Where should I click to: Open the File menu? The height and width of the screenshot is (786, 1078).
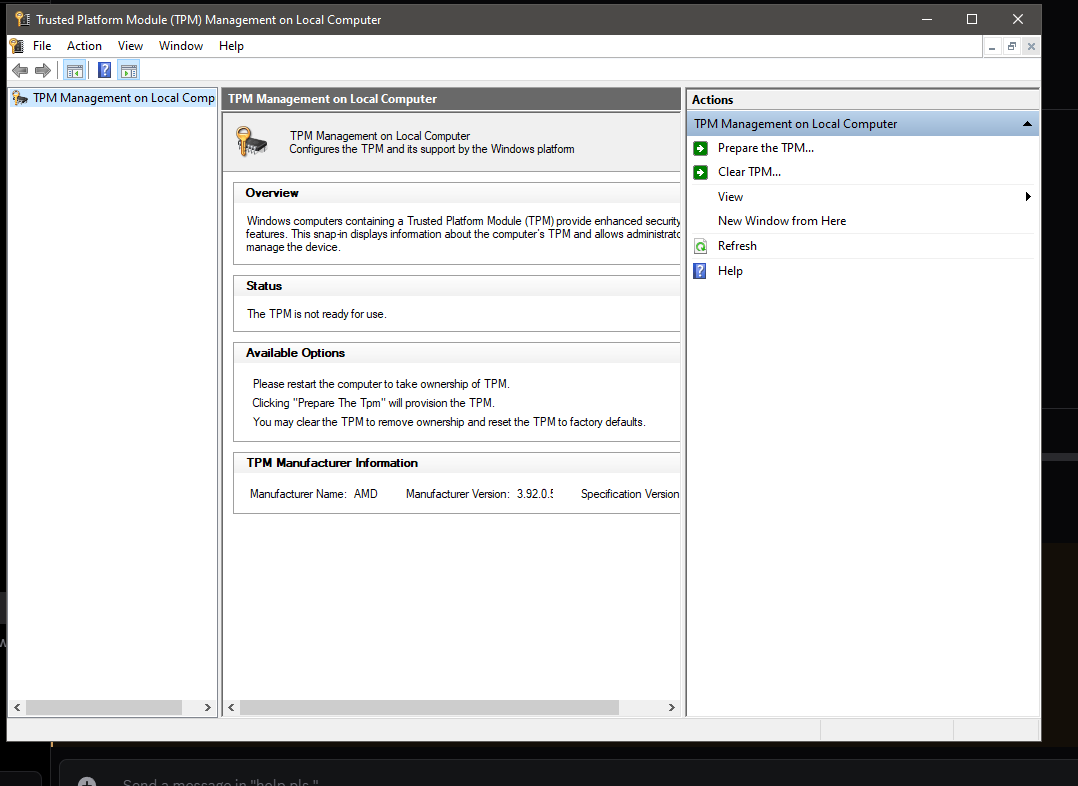tap(42, 46)
